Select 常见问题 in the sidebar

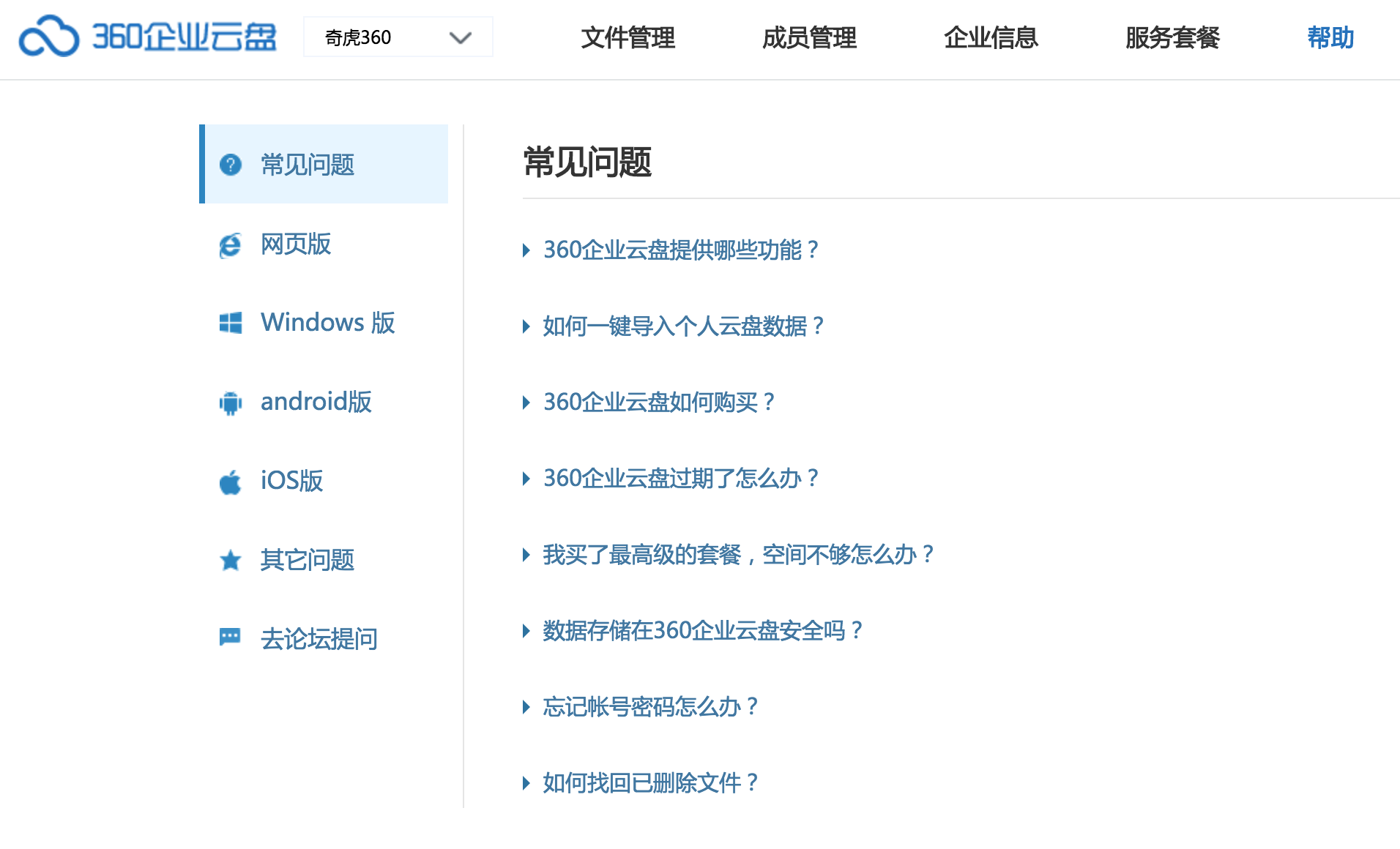pos(324,164)
